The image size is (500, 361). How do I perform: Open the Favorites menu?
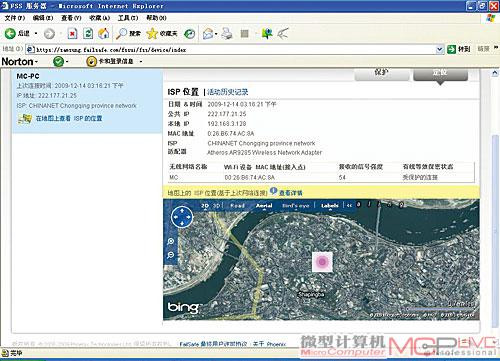coord(100,18)
